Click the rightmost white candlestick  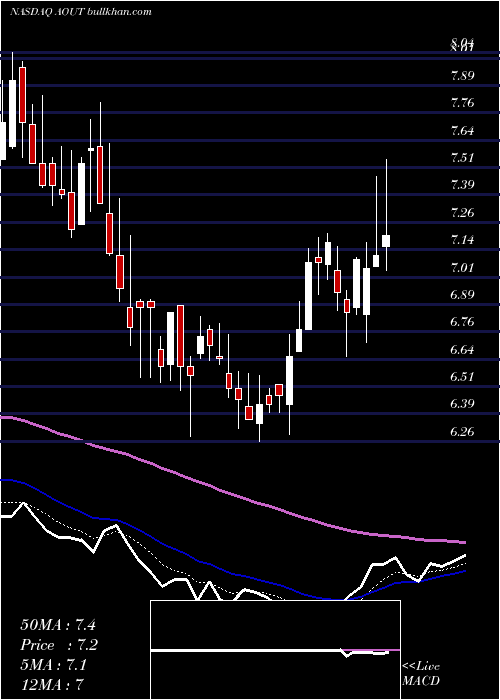point(386,241)
